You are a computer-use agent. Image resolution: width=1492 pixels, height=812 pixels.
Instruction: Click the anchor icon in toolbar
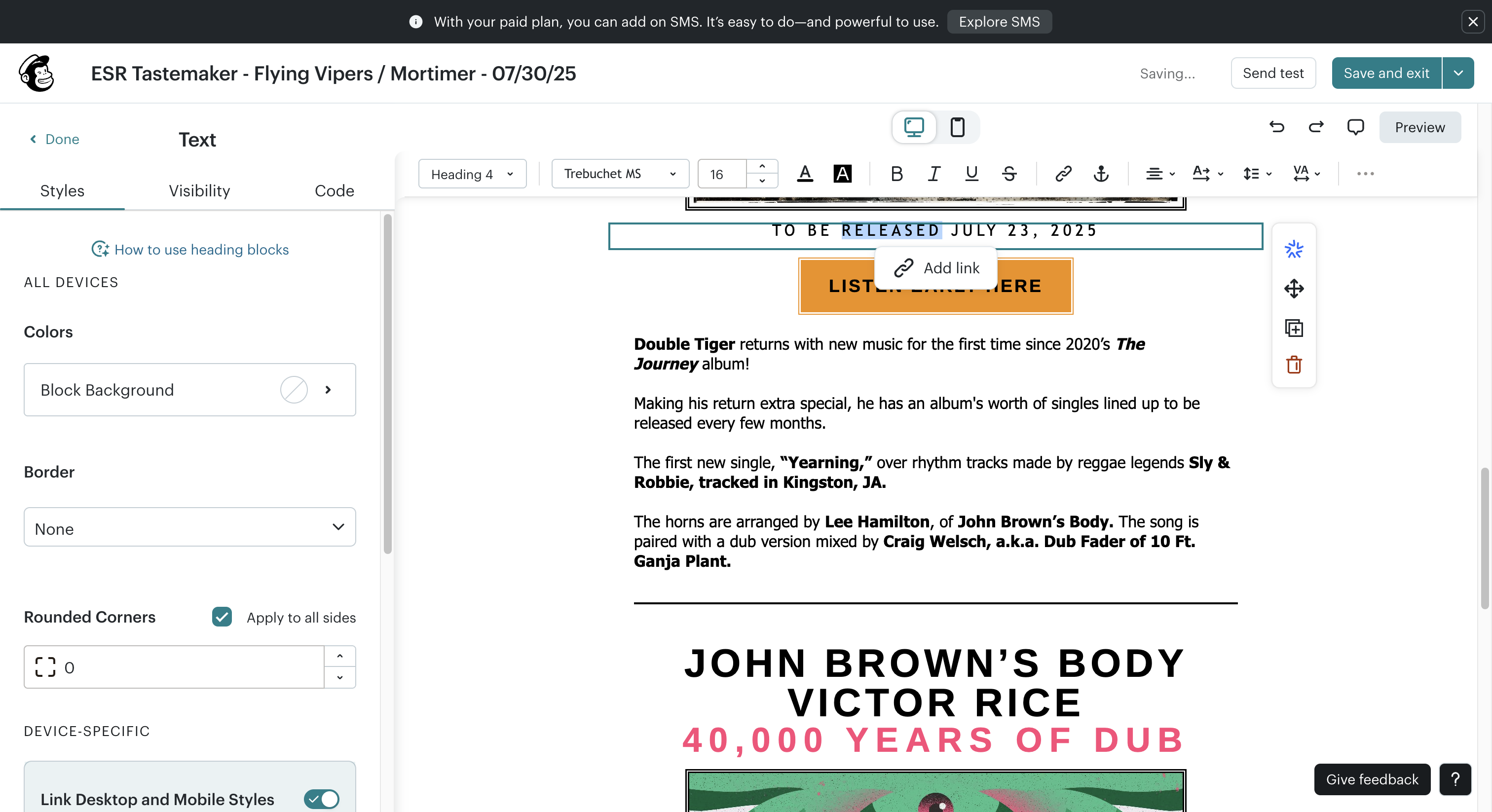click(1101, 174)
